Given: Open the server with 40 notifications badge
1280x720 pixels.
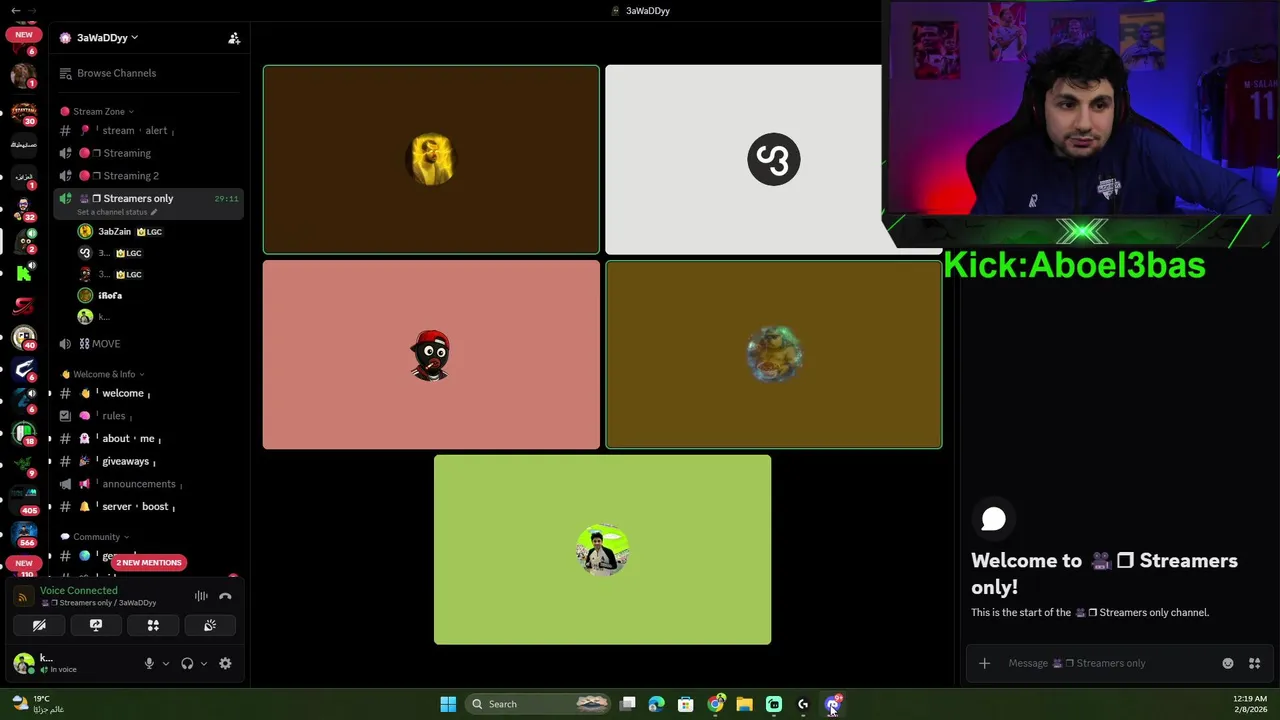Looking at the screenshot, I should pos(24,338).
